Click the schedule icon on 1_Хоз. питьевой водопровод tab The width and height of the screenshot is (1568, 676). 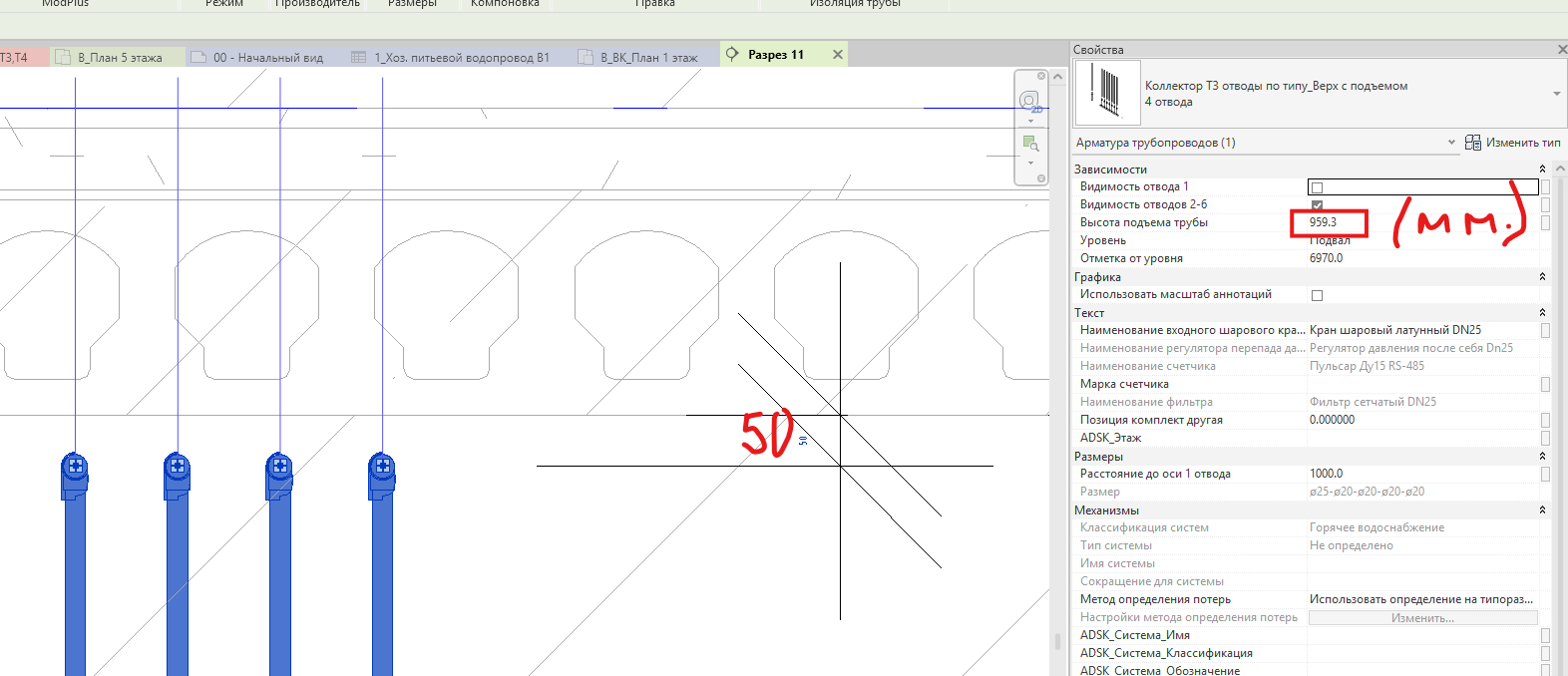(359, 58)
